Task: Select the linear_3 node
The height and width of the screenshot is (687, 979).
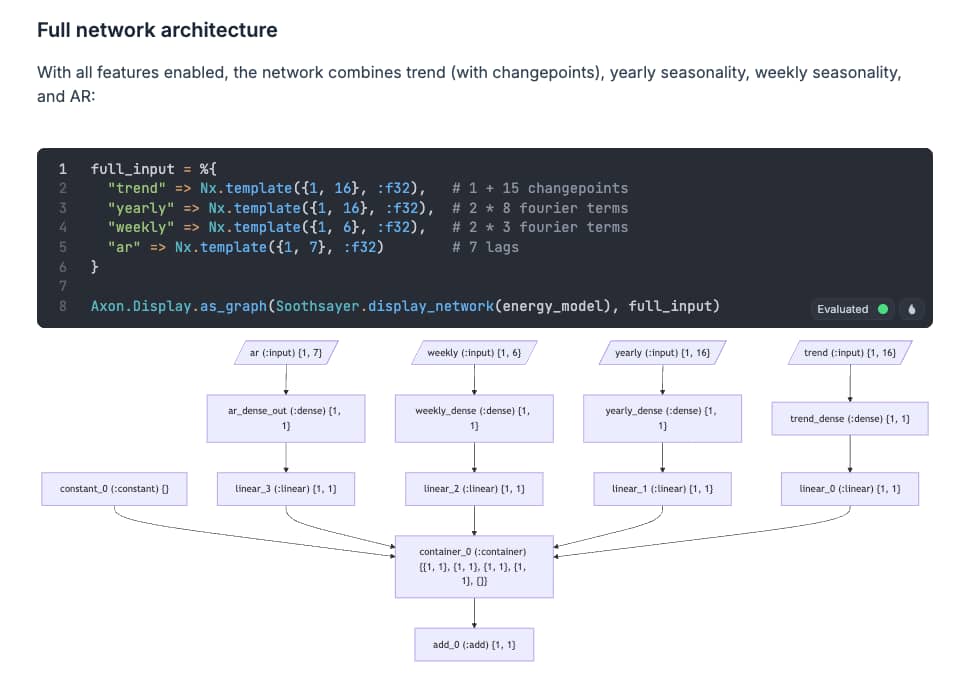Action: [286, 489]
